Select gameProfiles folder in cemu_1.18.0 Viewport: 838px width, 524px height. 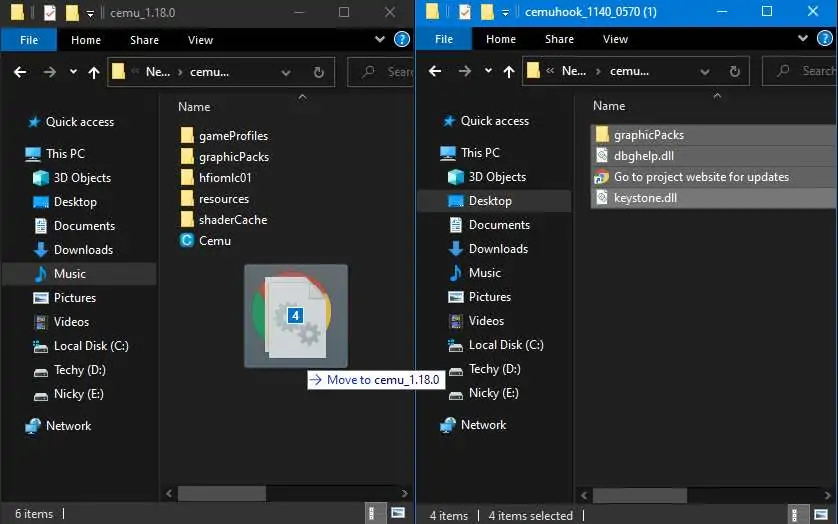point(224,136)
